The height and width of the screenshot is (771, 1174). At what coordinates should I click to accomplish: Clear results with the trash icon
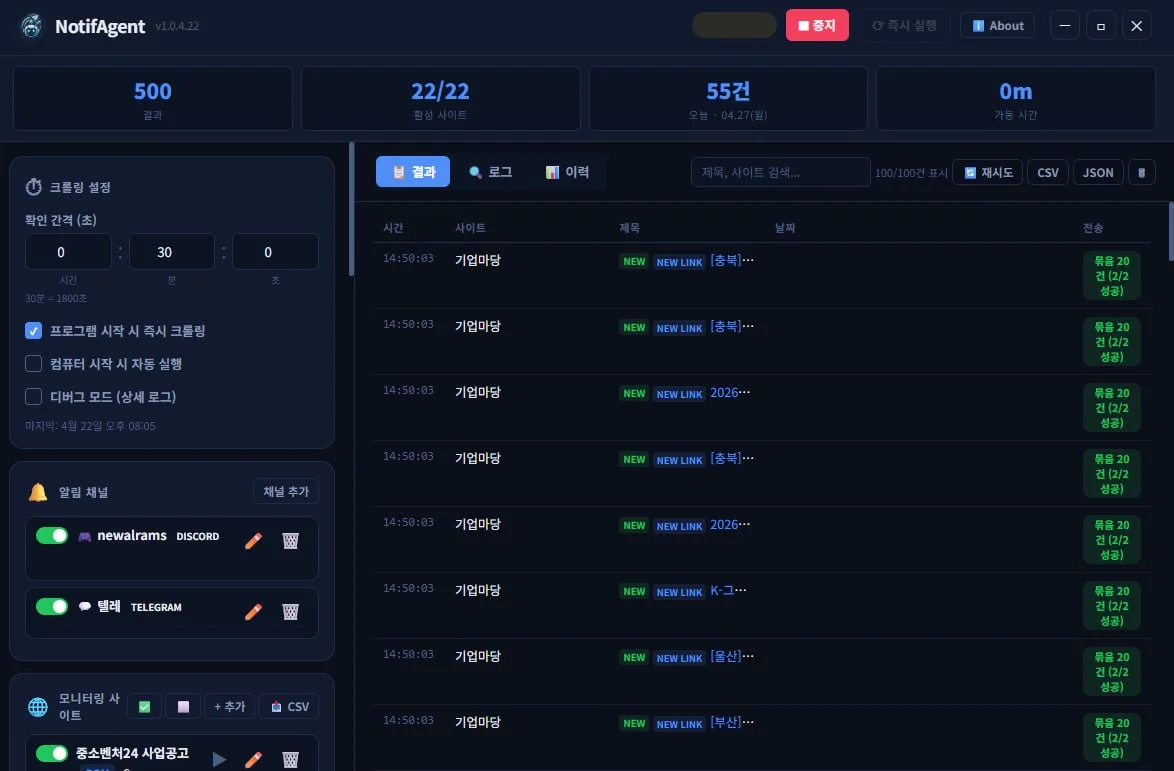point(1142,172)
